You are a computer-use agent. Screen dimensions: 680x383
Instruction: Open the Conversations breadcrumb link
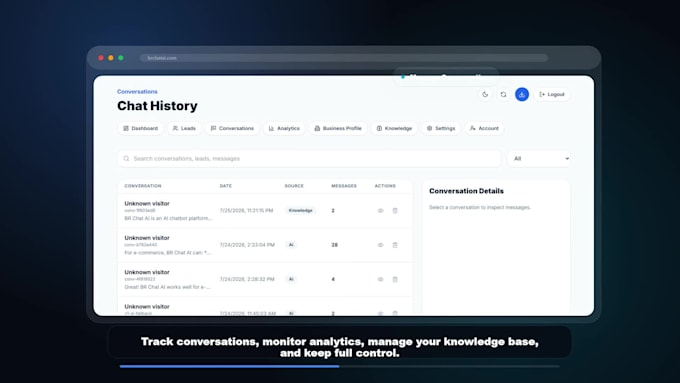point(137,92)
